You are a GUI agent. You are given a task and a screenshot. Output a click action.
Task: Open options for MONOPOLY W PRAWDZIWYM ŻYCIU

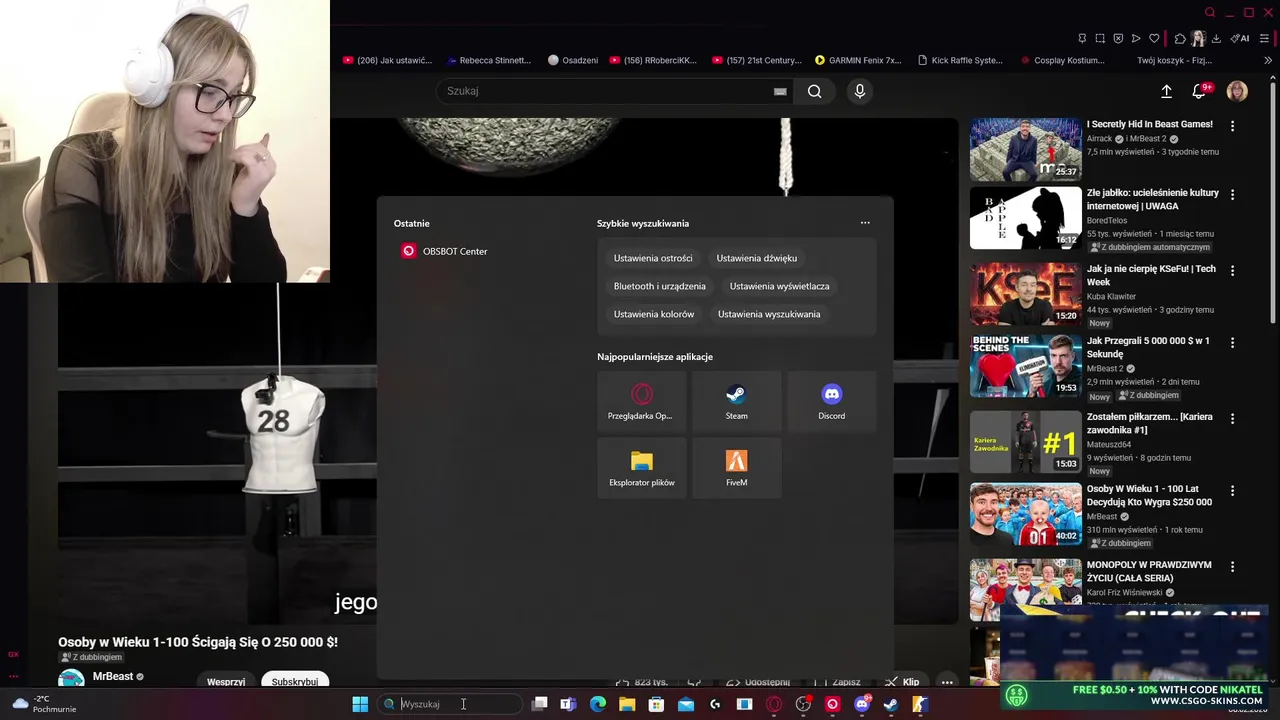pyautogui.click(x=1232, y=566)
